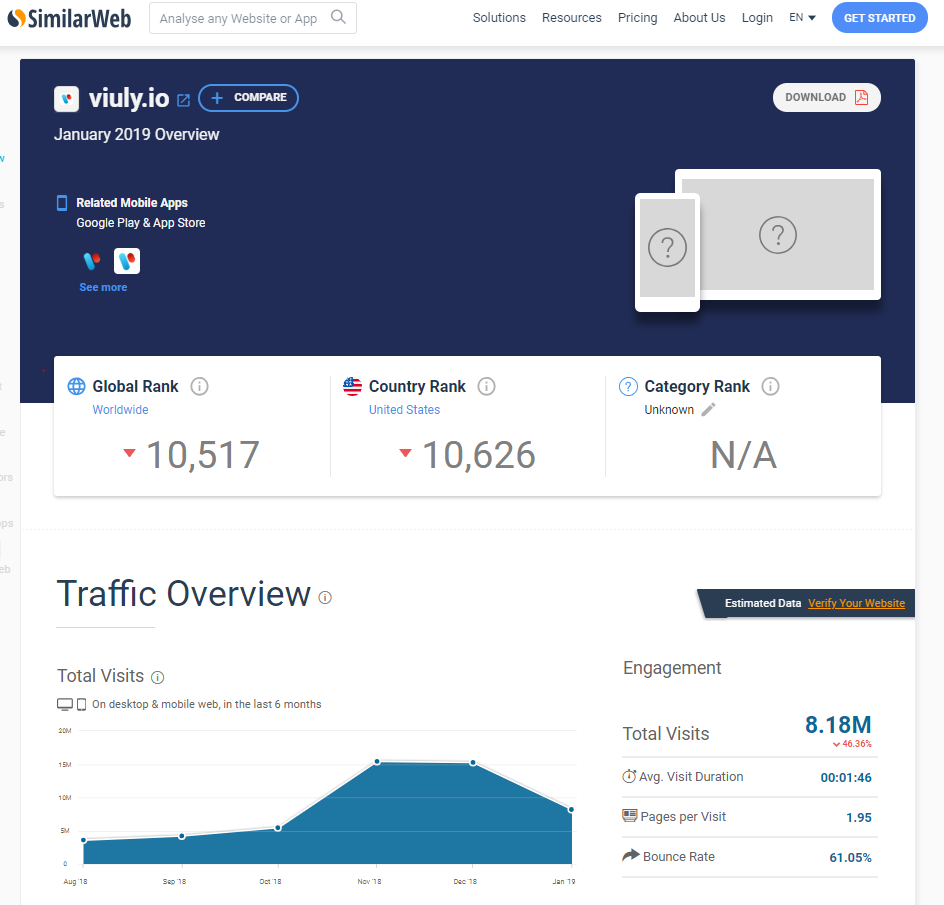Click the SimilarWeb logo

pyautogui.click(x=69, y=18)
